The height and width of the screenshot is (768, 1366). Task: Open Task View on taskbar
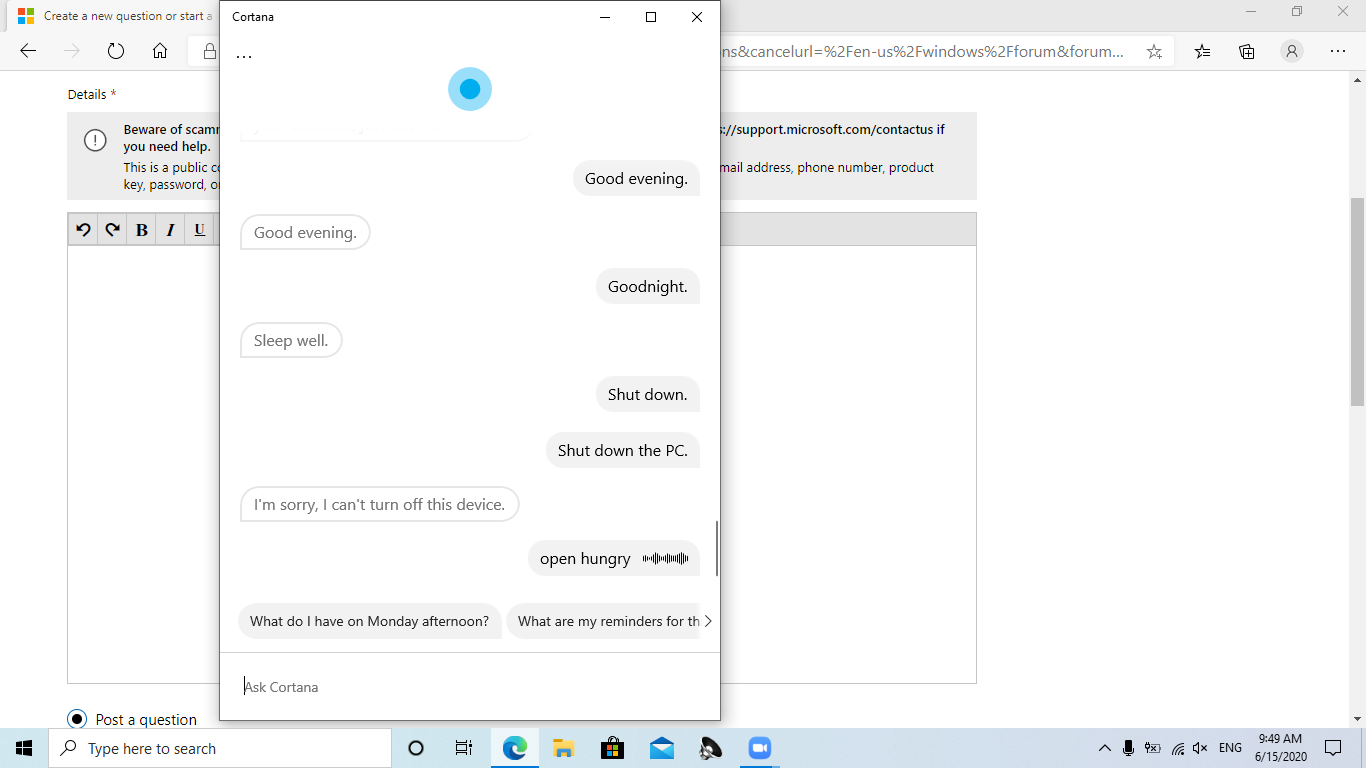click(463, 748)
